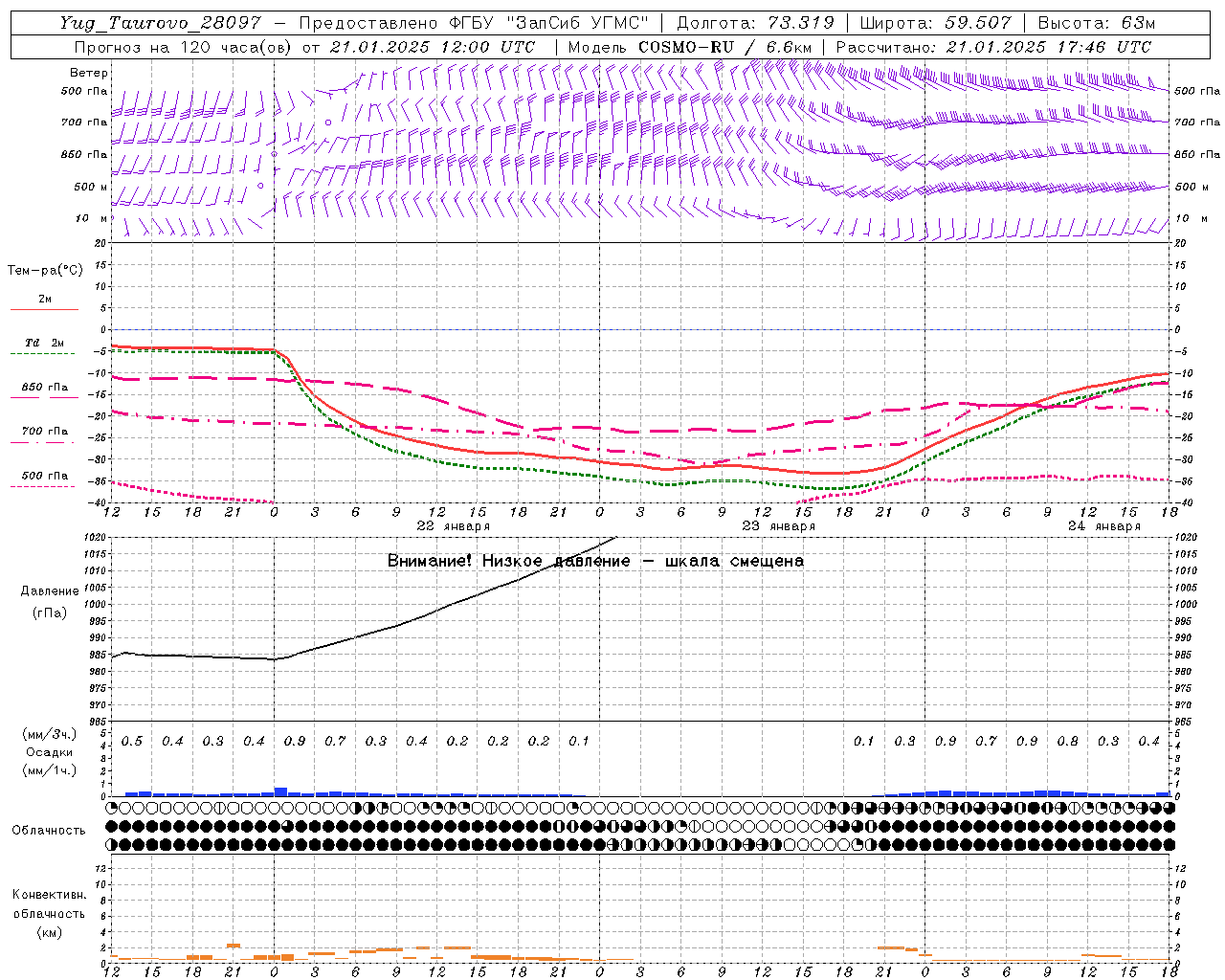The image size is (1225, 980).
Task: Click the 24 января date label
Action: click(1104, 526)
